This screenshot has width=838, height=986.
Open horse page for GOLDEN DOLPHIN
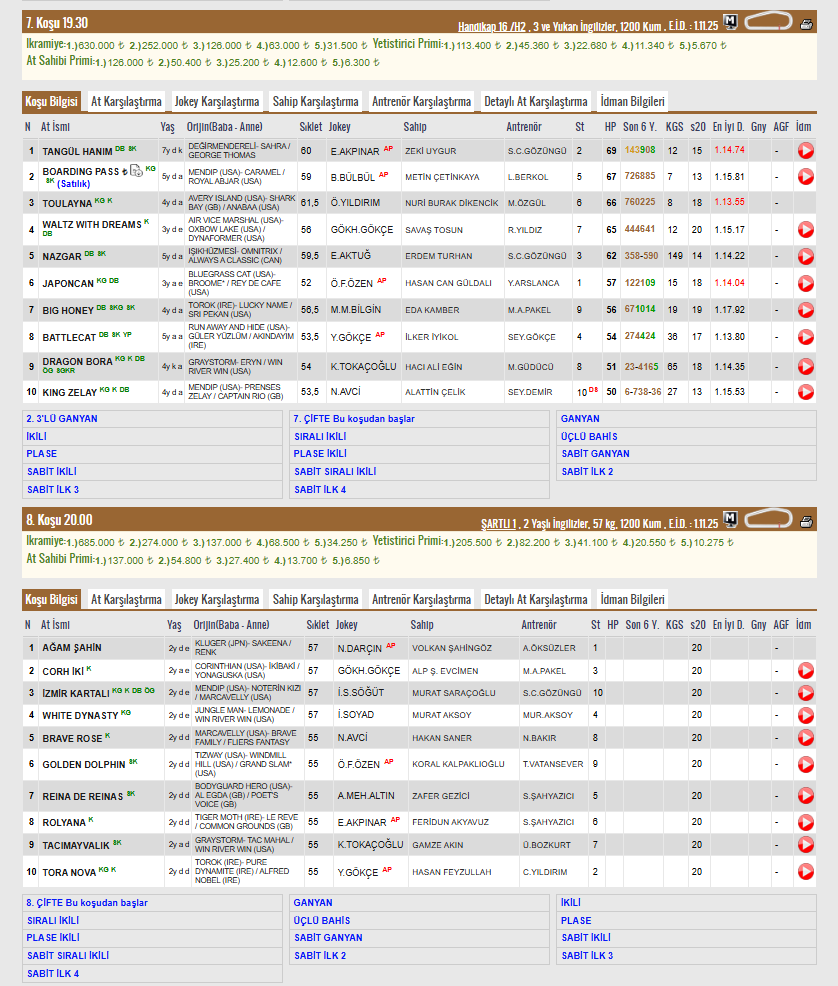[x=84, y=765]
